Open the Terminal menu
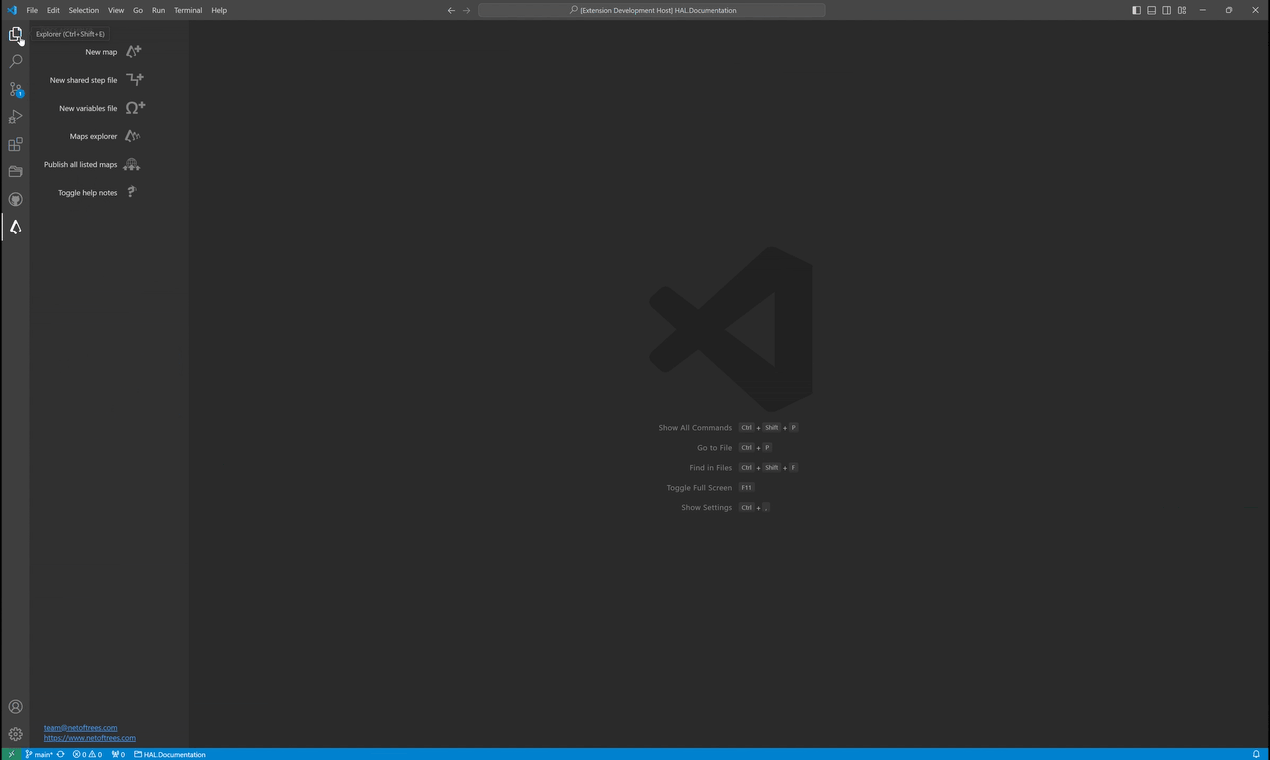 [x=188, y=10]
